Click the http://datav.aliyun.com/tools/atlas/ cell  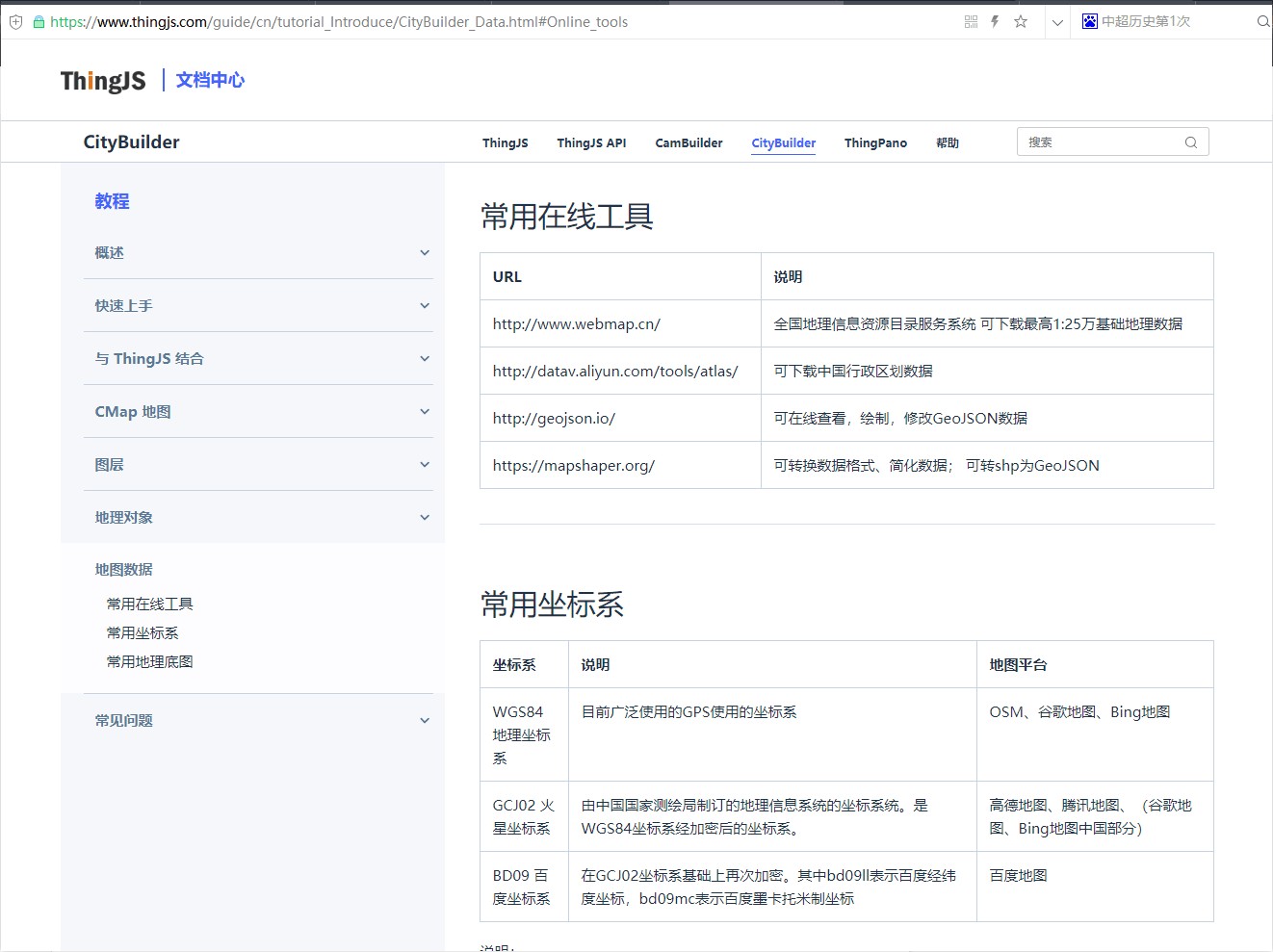click(620, 372)
